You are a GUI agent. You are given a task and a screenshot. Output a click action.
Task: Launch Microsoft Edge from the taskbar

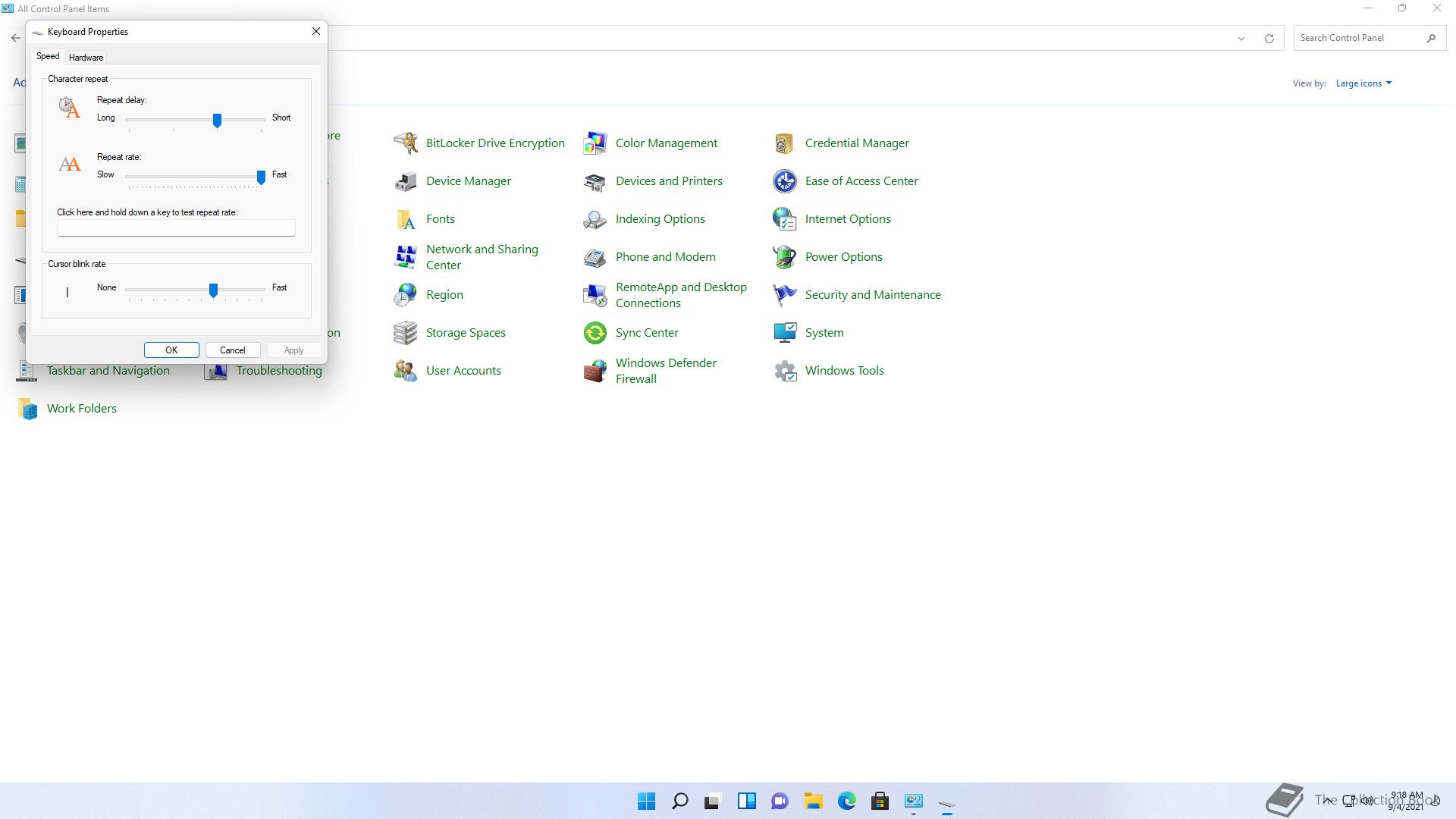(847, 801)
